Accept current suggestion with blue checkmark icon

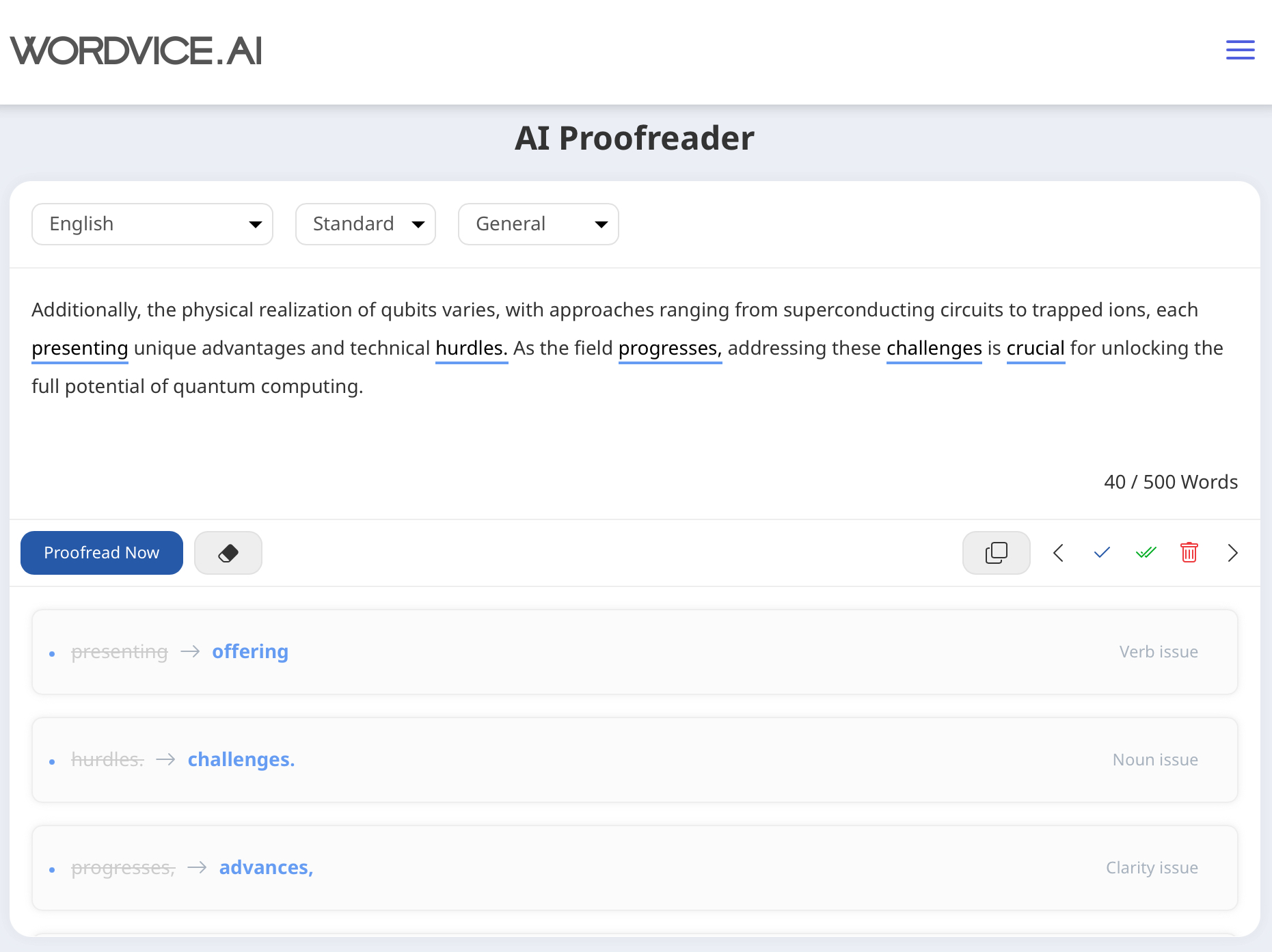[1101, 552]
